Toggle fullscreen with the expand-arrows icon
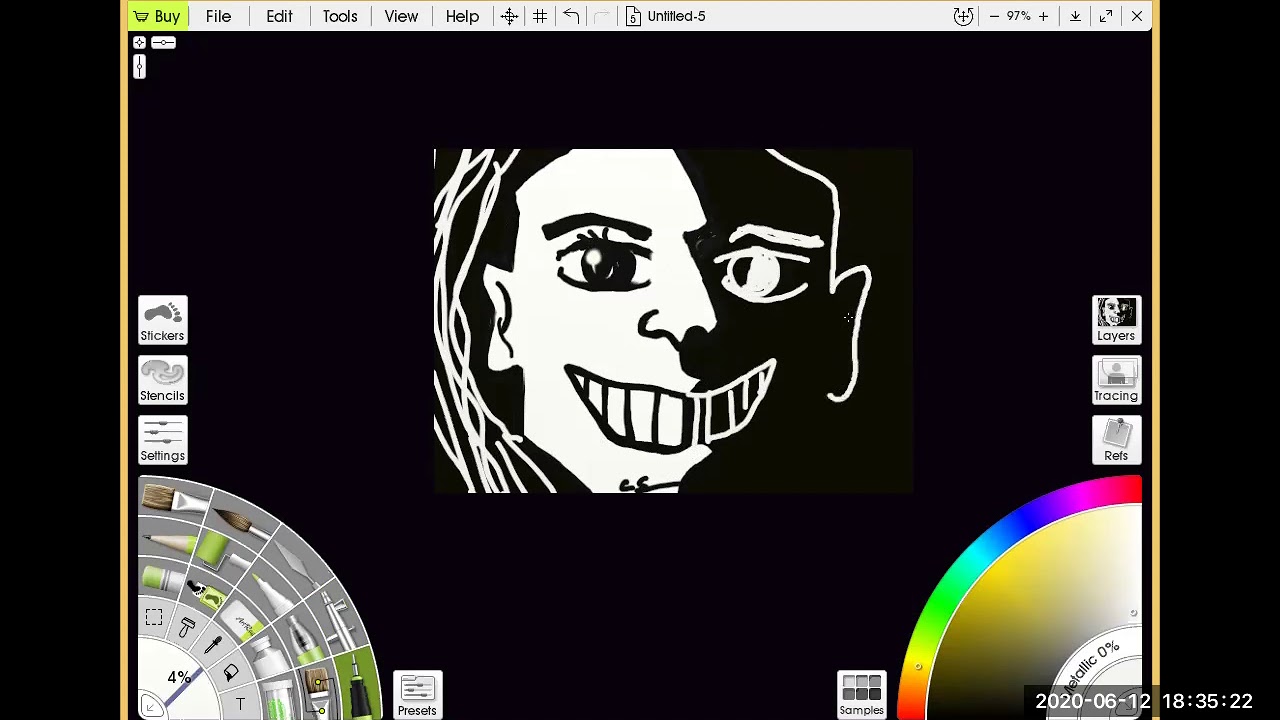This screenshot has height=720, width=1280. (x=1106, y=16)
